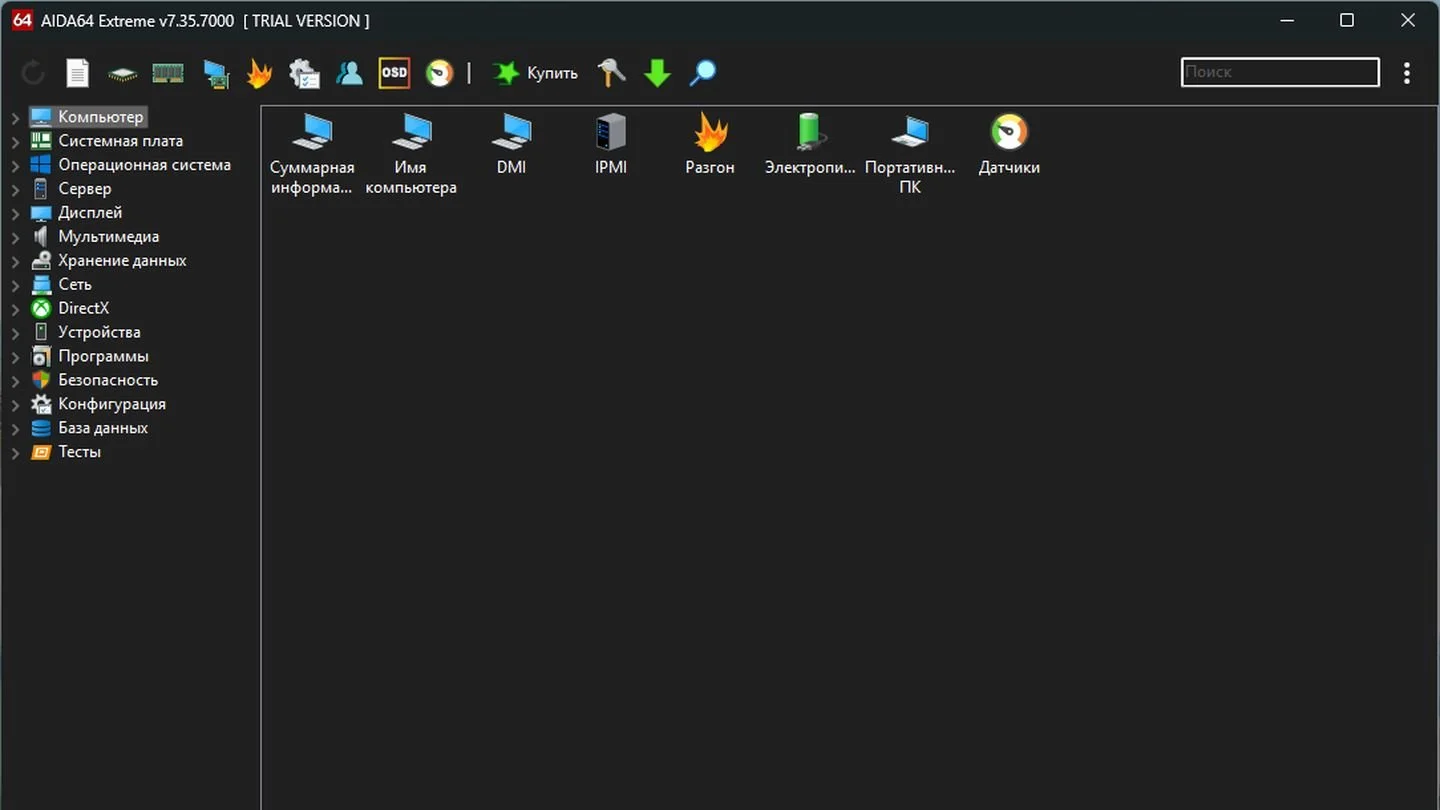The image size is (1440, 810).
Task: Click the sensor gauge toolbar icon
Action: [x=440, y=73]
